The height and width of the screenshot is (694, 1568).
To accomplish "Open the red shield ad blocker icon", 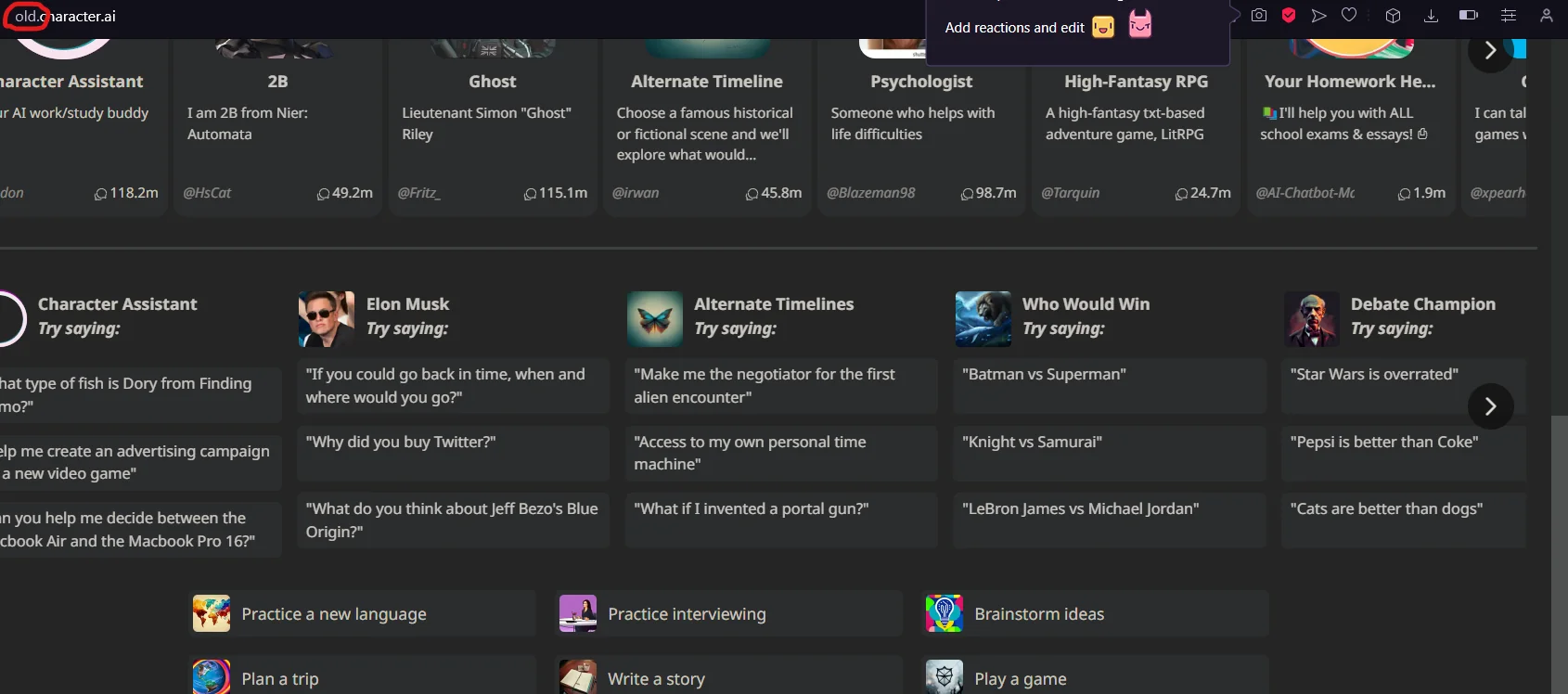I will click(1289, 16).
